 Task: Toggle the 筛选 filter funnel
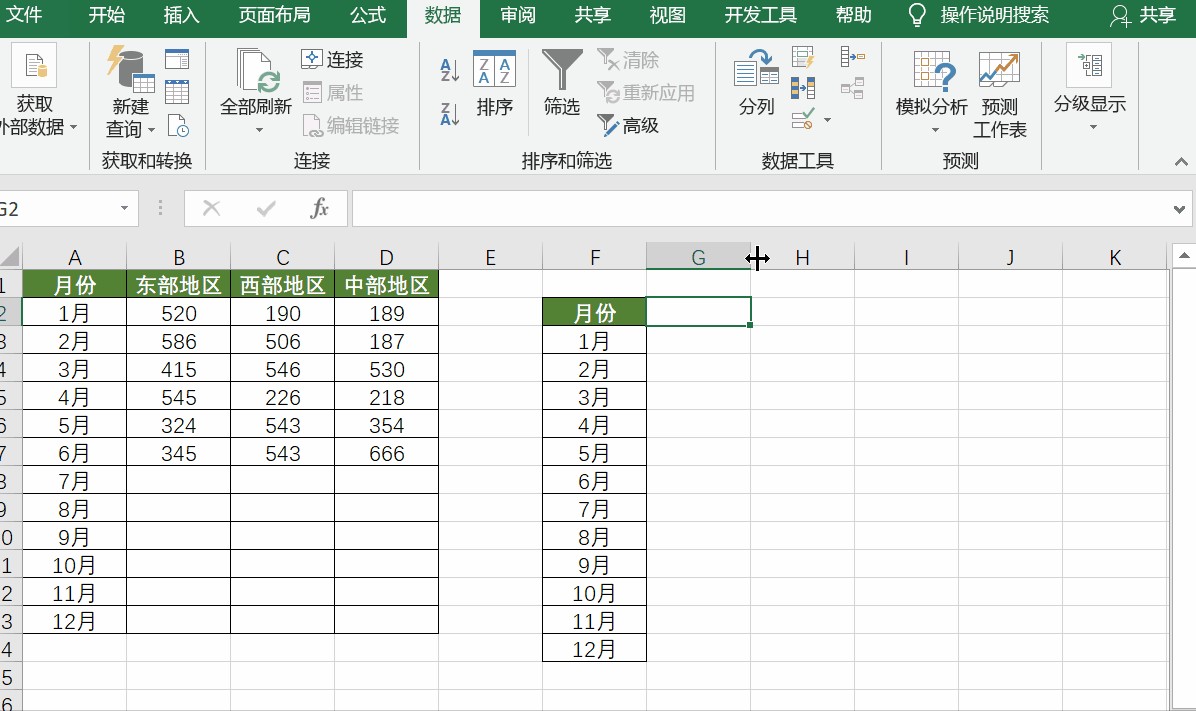tap(562, 83)
